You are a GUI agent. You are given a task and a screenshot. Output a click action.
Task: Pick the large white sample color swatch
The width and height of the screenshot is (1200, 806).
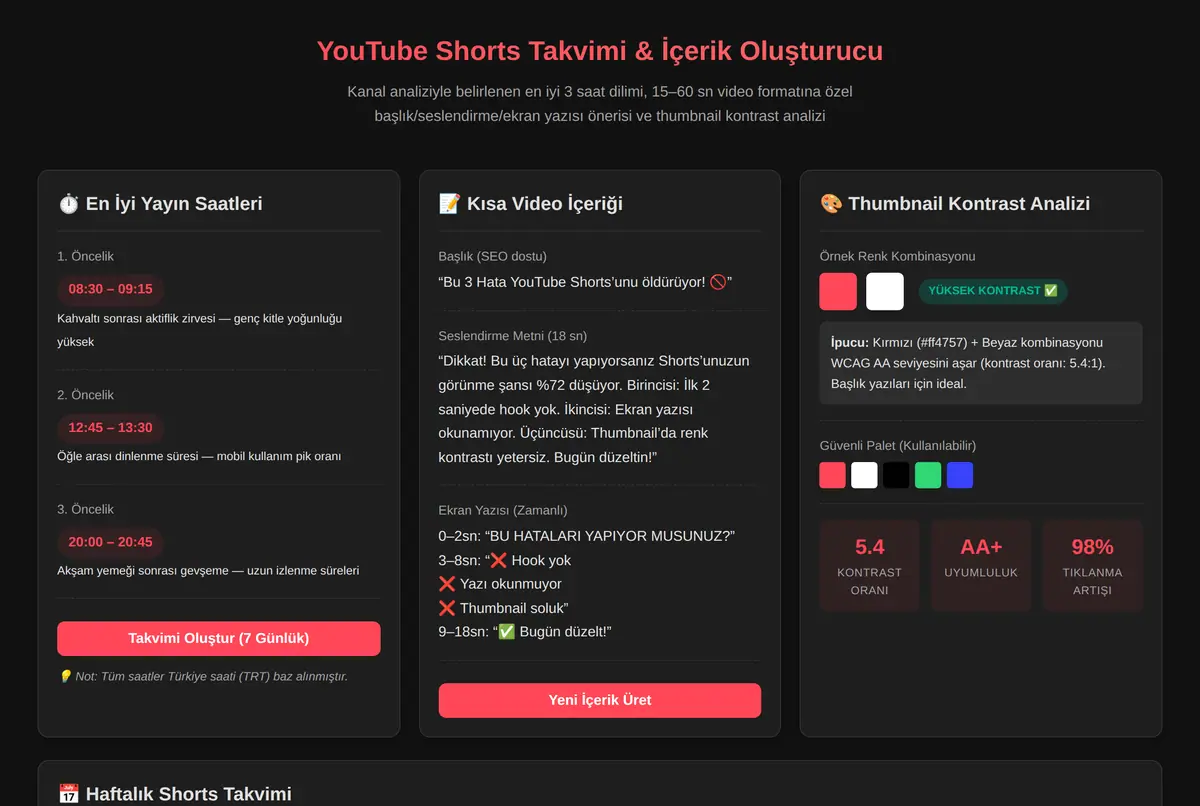pos(885,291)
